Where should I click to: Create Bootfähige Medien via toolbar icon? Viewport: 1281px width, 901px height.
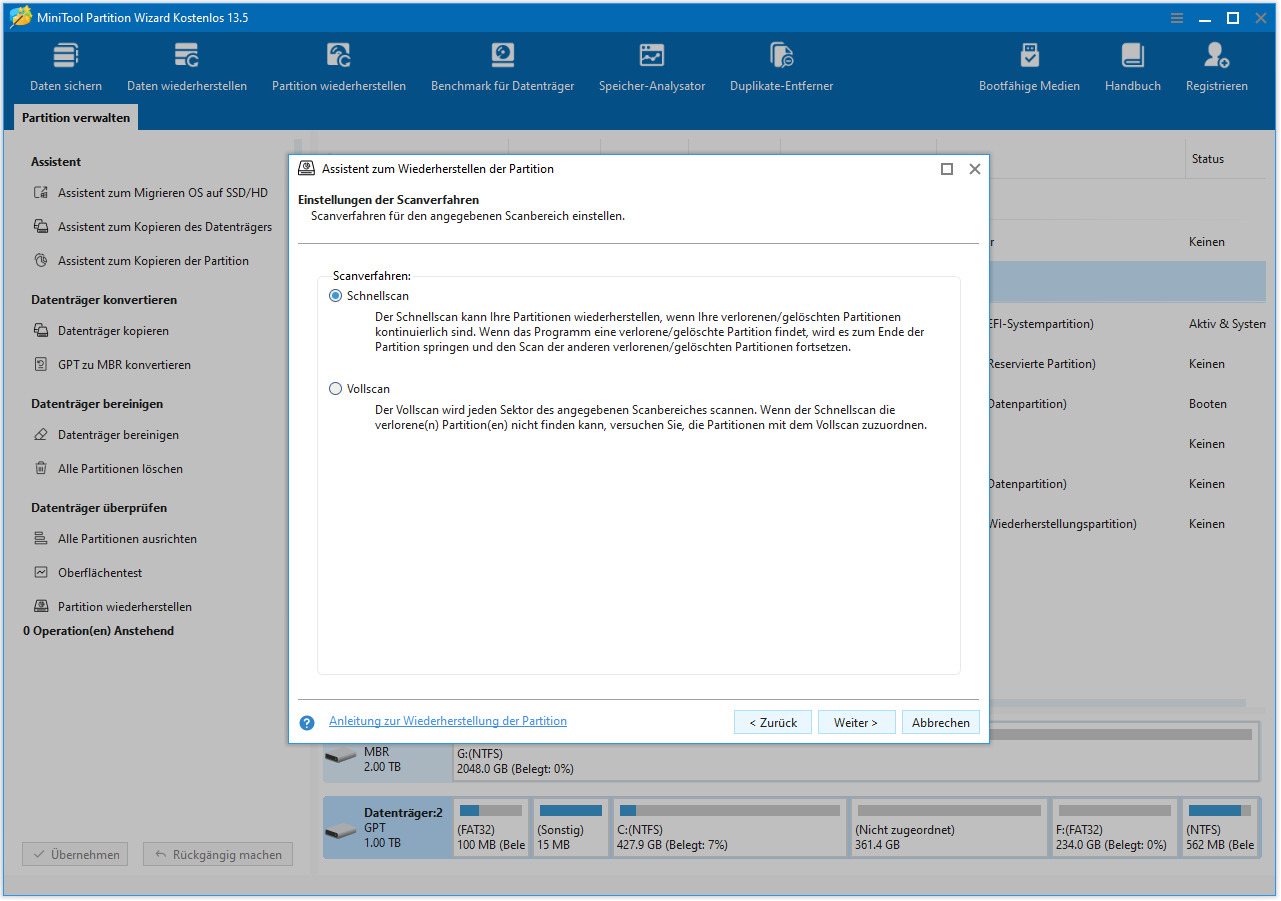pos(1029,66)
